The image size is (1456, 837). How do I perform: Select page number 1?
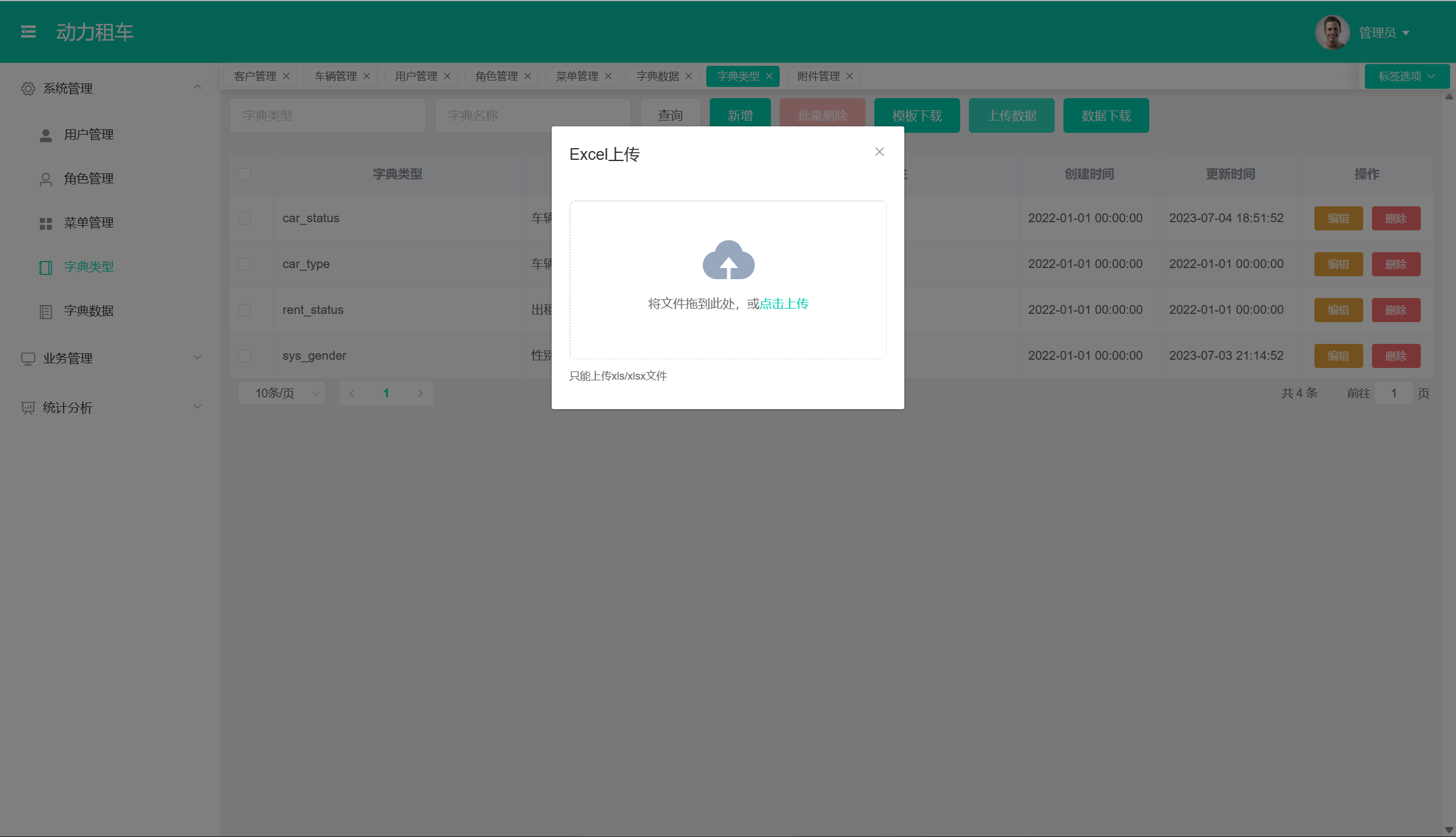(386, 393)
